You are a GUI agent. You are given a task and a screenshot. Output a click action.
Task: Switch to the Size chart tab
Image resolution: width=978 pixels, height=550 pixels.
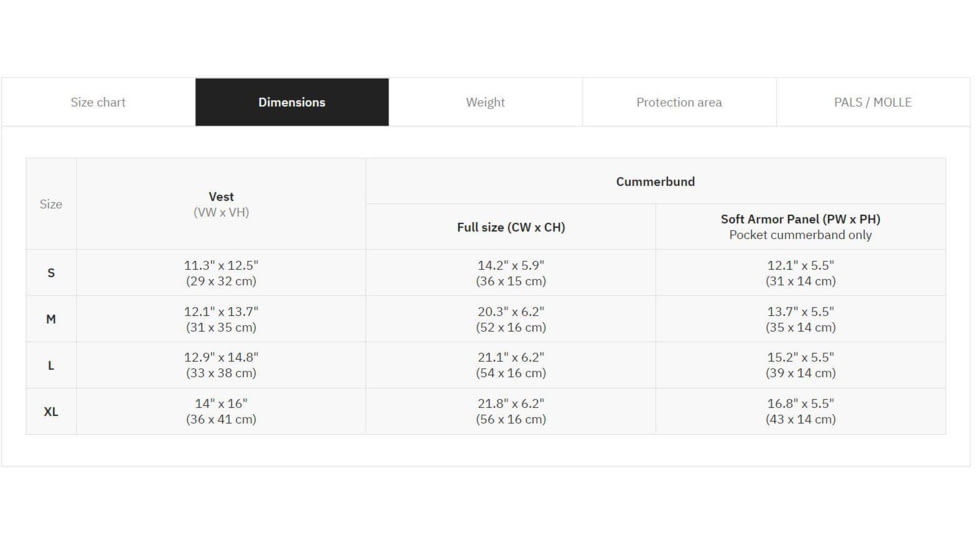click(98, 102)
